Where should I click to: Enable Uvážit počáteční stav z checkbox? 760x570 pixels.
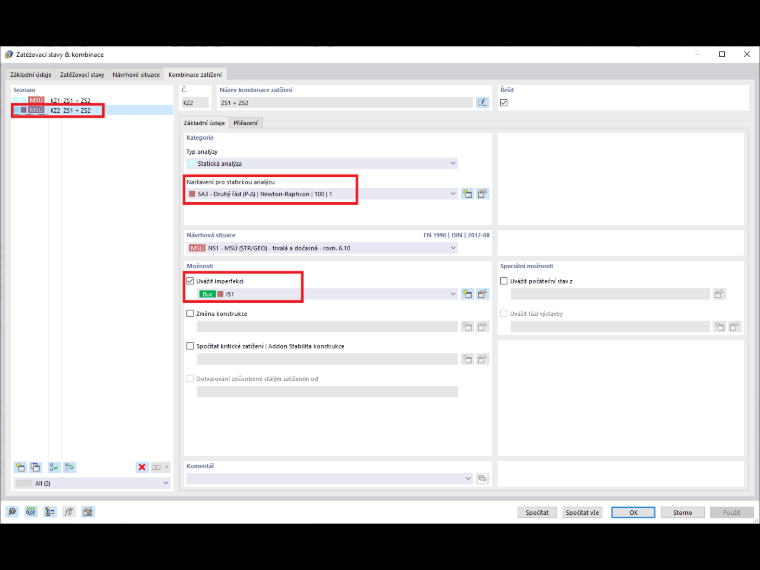504,281
